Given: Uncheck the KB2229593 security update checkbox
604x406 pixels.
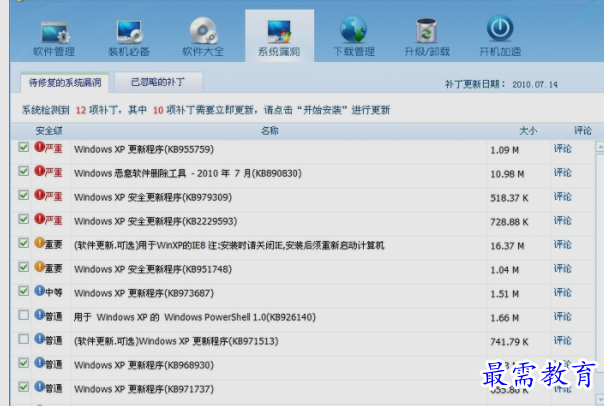Looking at the screenshot, I should click(23, 219).
